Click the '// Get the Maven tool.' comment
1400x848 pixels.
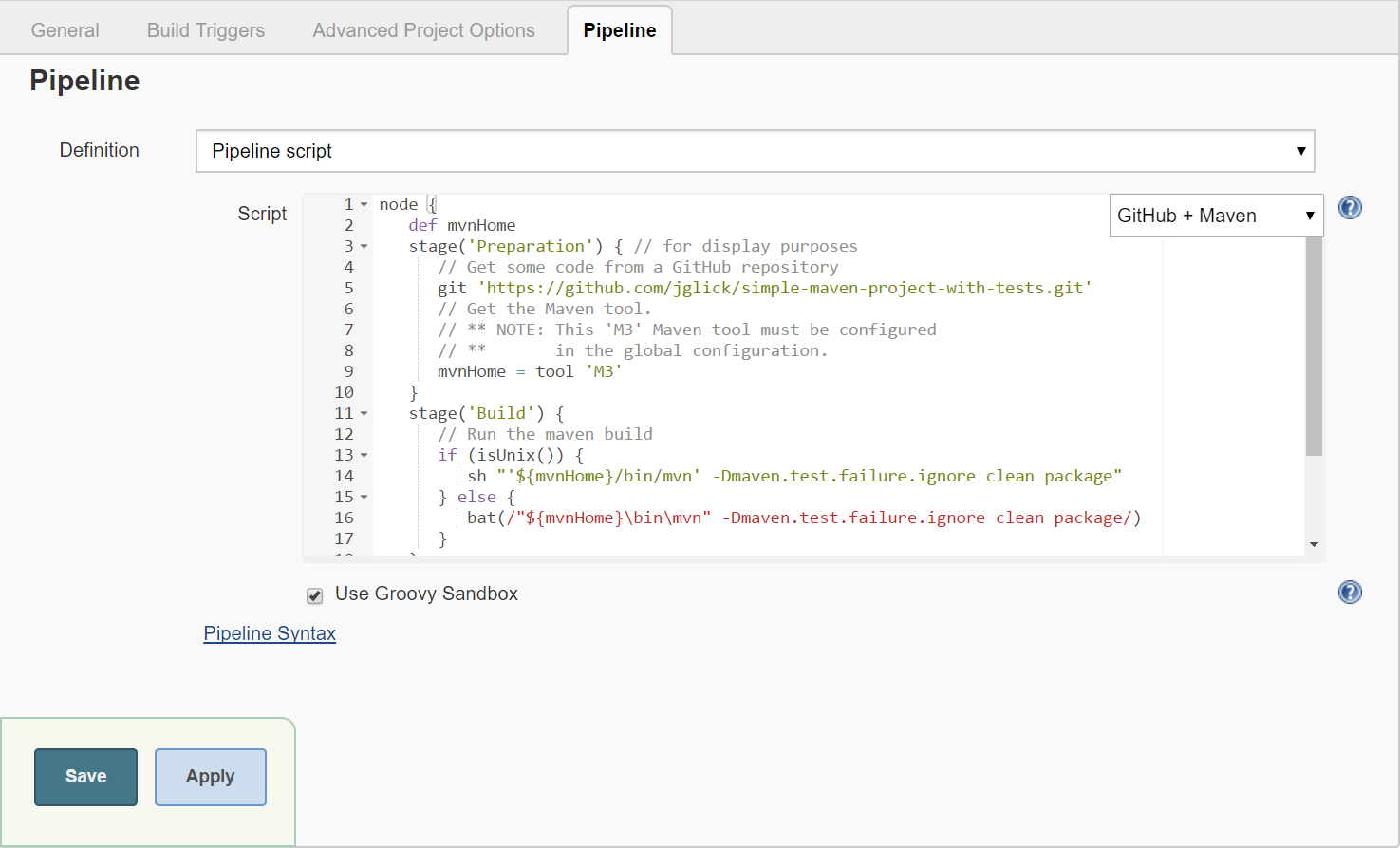click(x=544, y=309)
